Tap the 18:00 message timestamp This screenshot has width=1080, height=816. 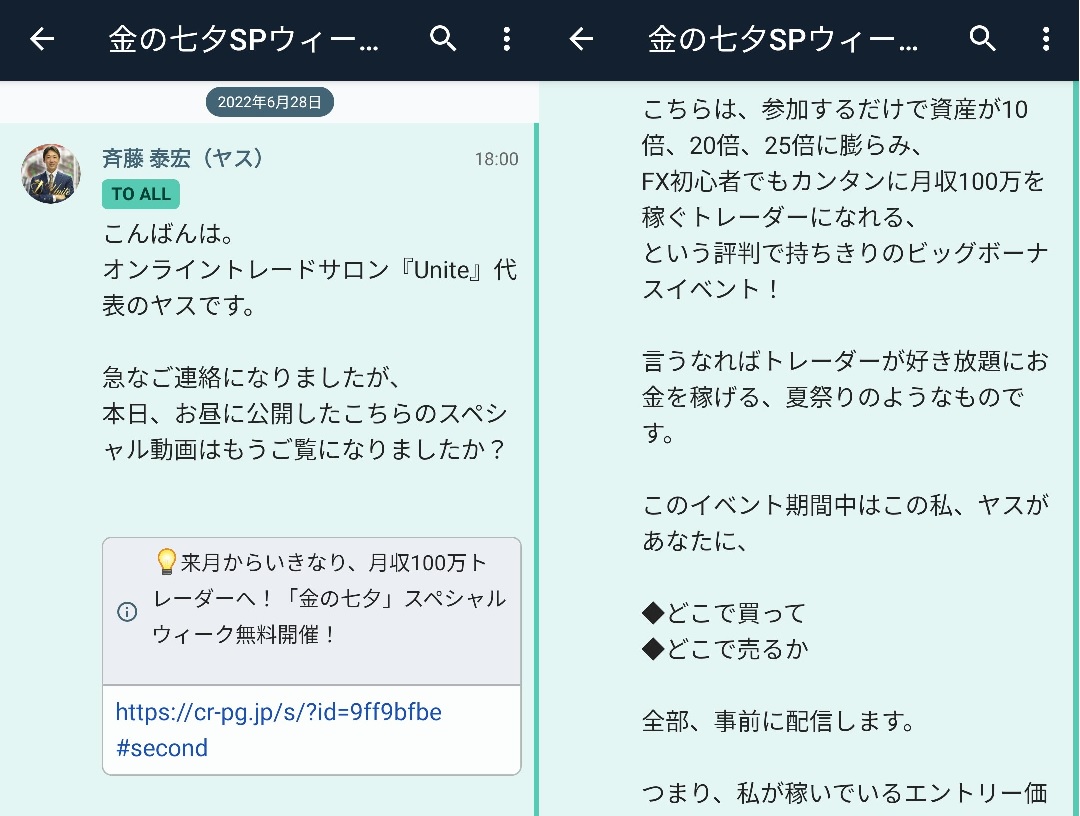coord(496,160)
